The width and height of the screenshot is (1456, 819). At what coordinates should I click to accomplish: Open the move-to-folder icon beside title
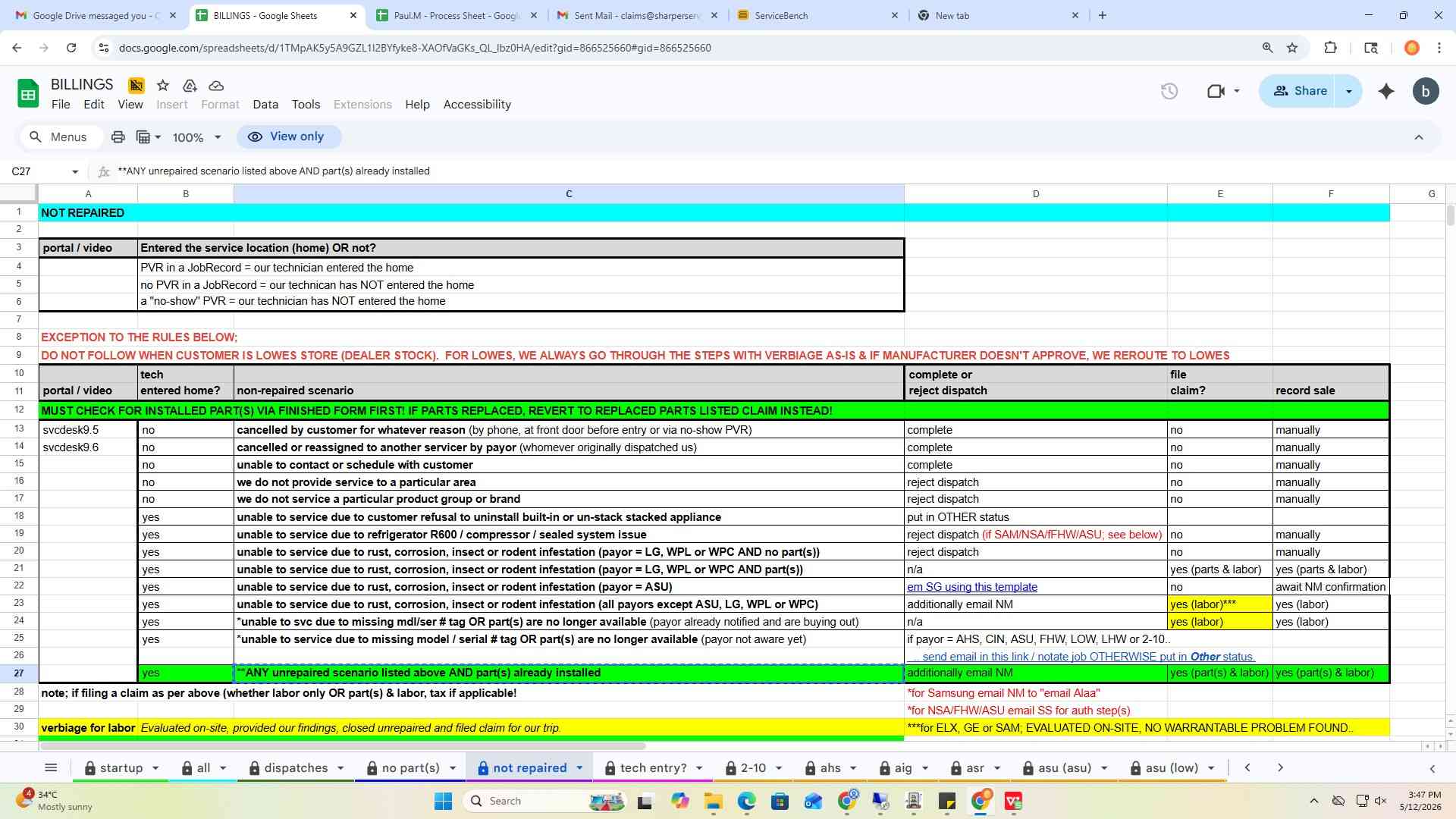(190, 86)
